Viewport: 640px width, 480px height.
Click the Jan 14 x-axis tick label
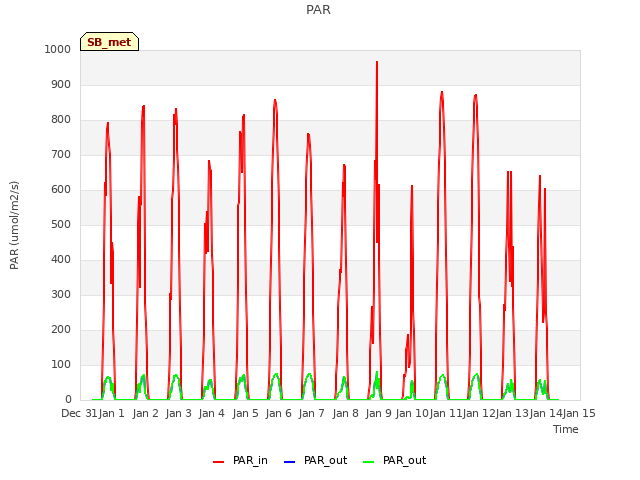click(x=546, y=413)
